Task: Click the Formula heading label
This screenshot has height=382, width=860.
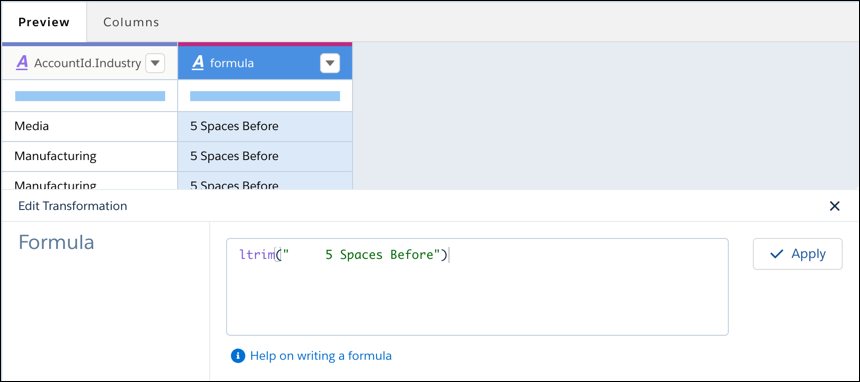Action: pos(56,242)
